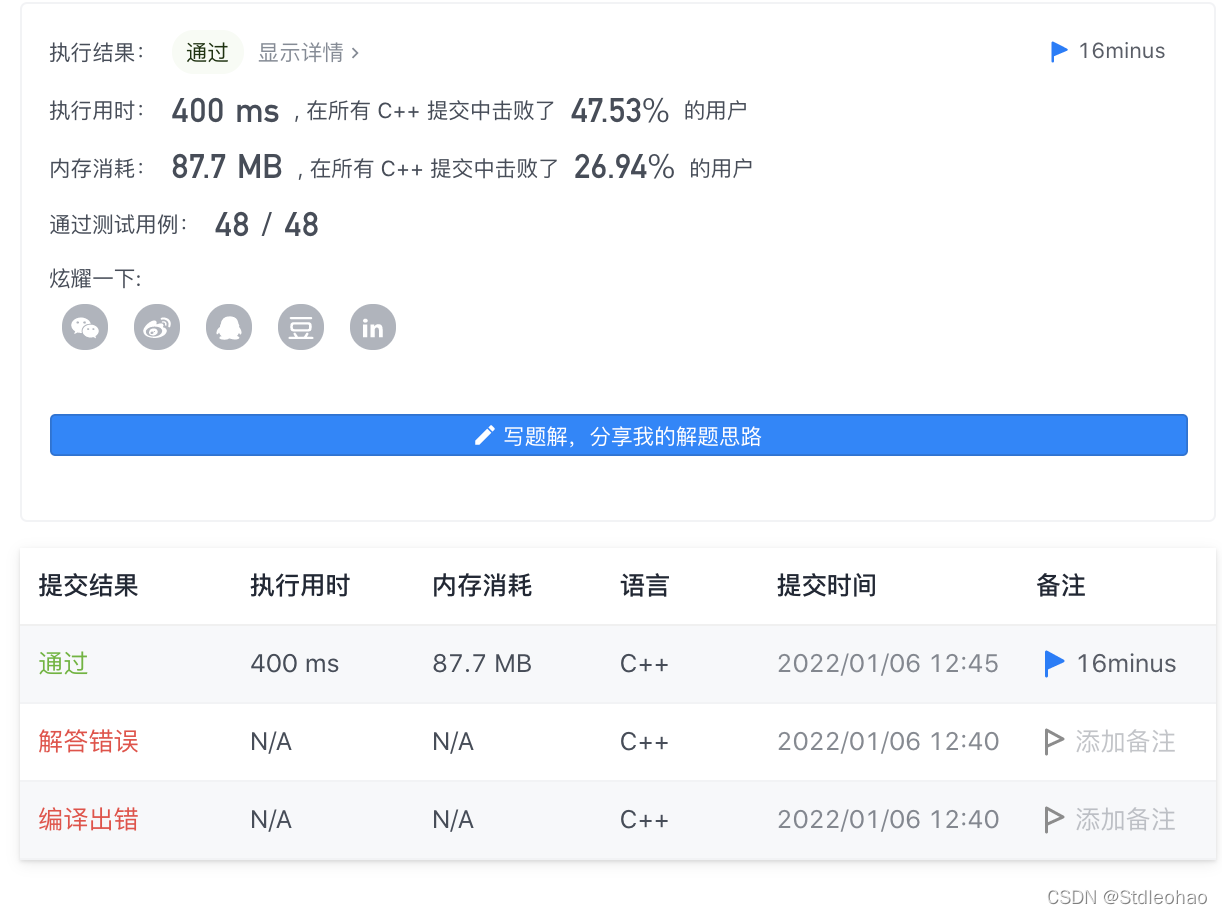Screen dimensions: 1222x914
Task: Click the 提交时间 column header
Action: (x=827, y=585)
